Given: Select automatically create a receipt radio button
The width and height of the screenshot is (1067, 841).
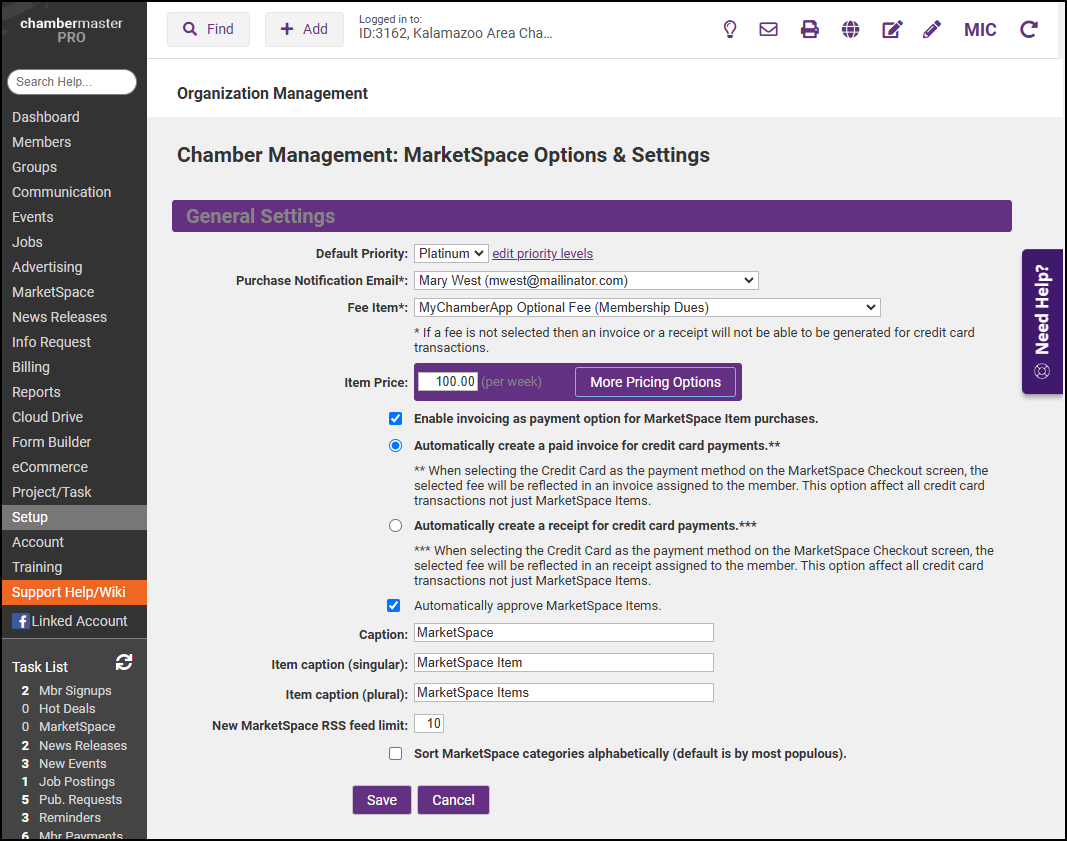Looking at the screenshot, I should tap(395, 525).
